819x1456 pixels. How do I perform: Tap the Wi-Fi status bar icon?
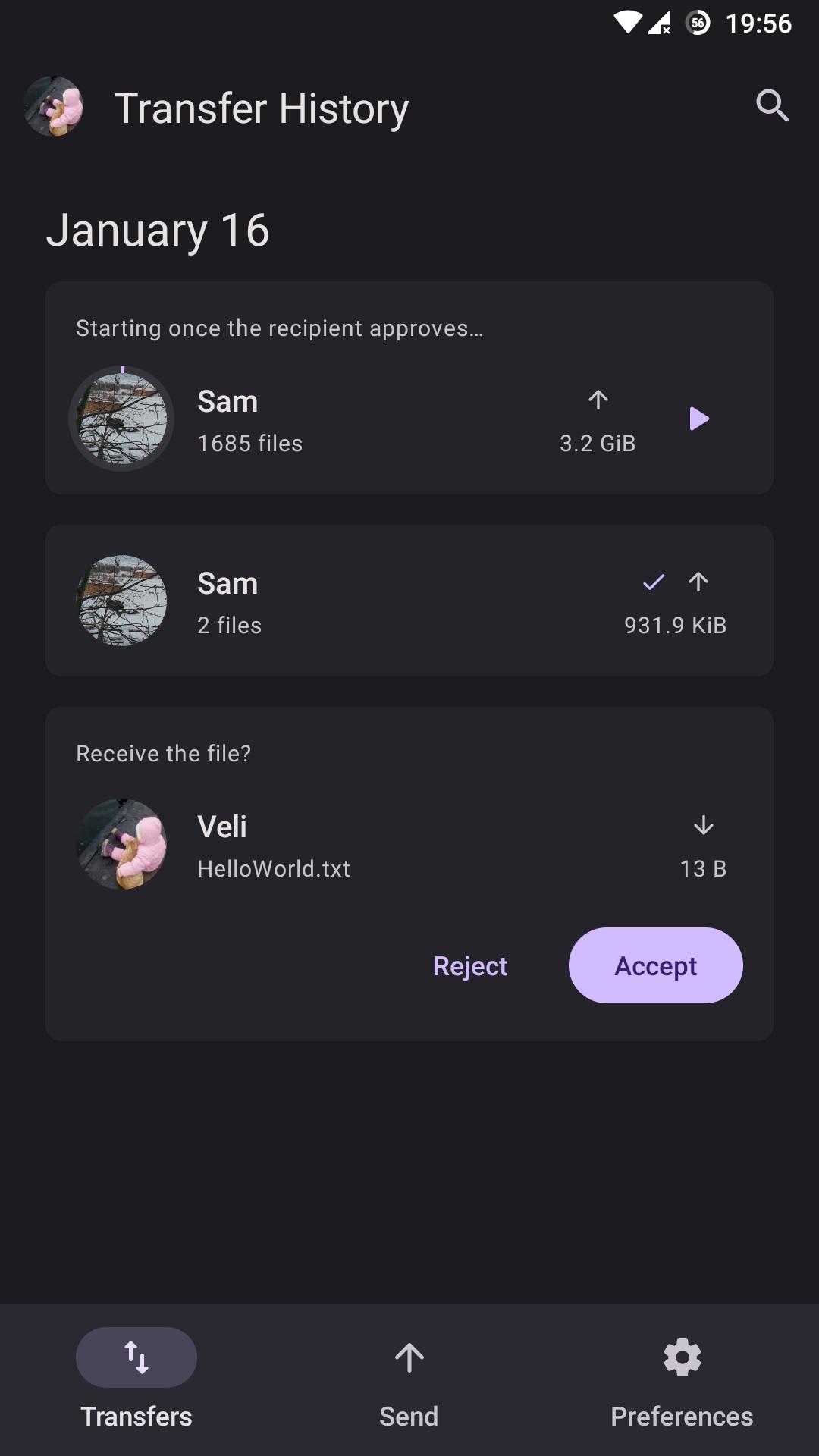(628, 23)
